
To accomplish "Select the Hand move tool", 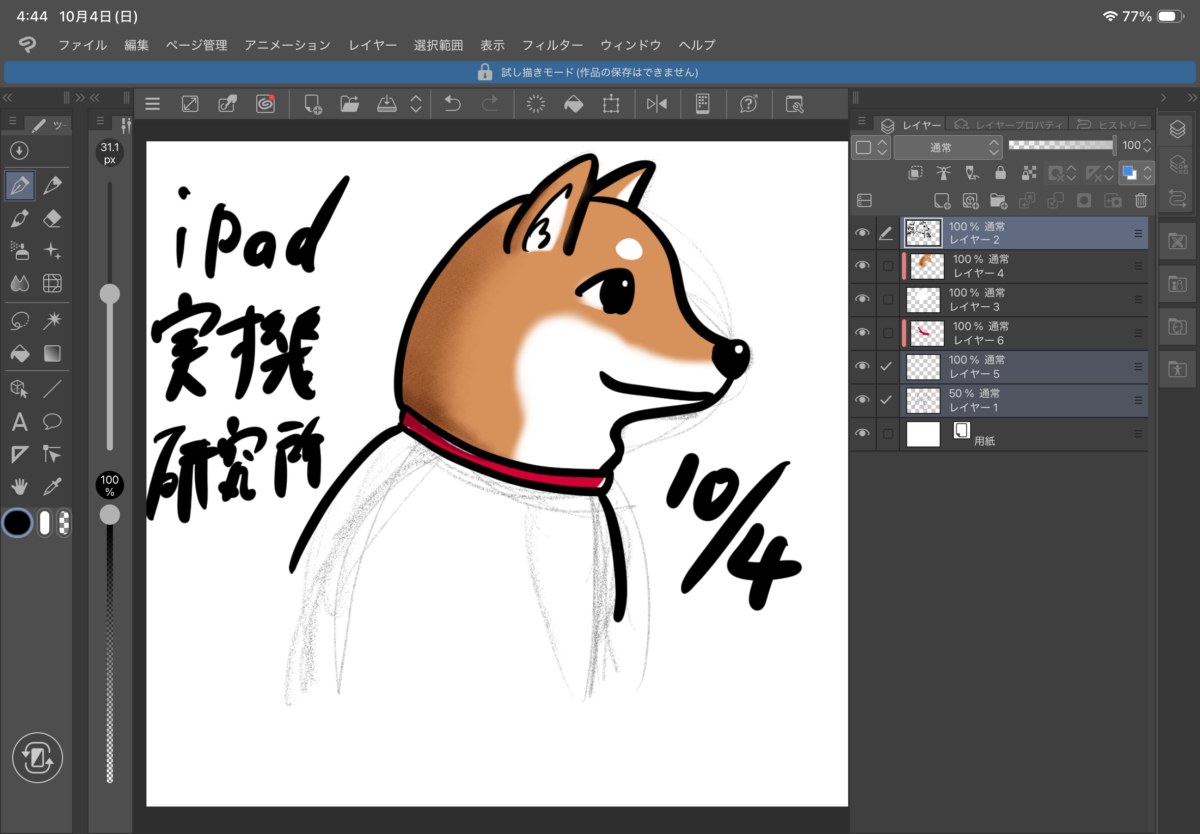I will 19,486.
